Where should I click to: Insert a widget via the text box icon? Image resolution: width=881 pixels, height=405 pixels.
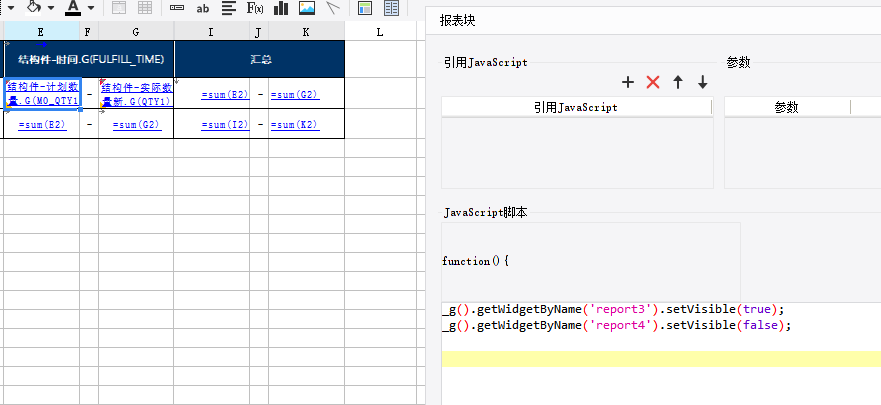[x=177, y=8]
